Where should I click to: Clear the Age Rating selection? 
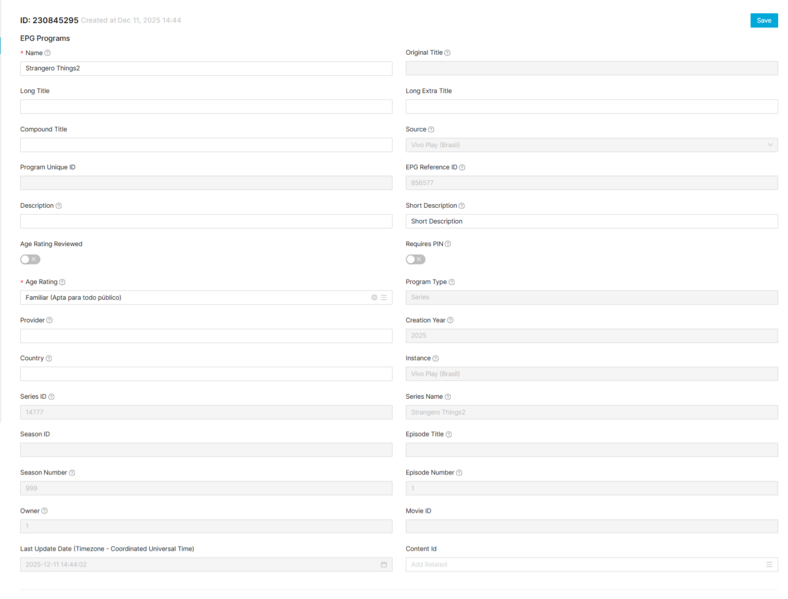[x=374, y=298]
